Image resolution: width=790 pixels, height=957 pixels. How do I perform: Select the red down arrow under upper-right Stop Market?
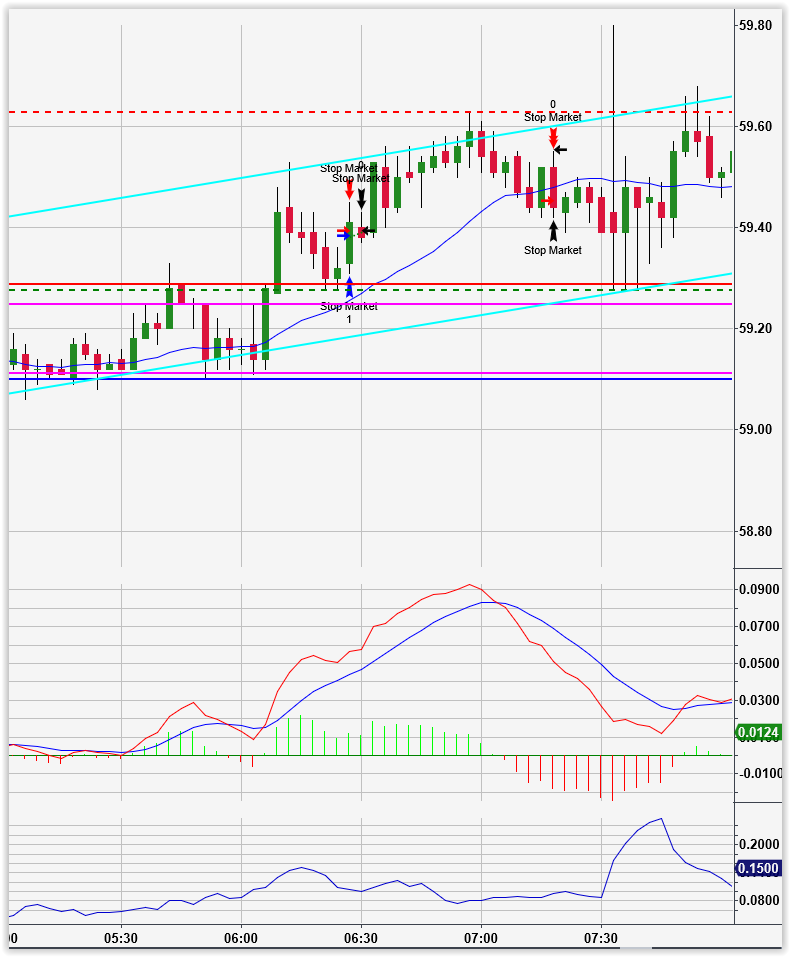tap(553, 138)
